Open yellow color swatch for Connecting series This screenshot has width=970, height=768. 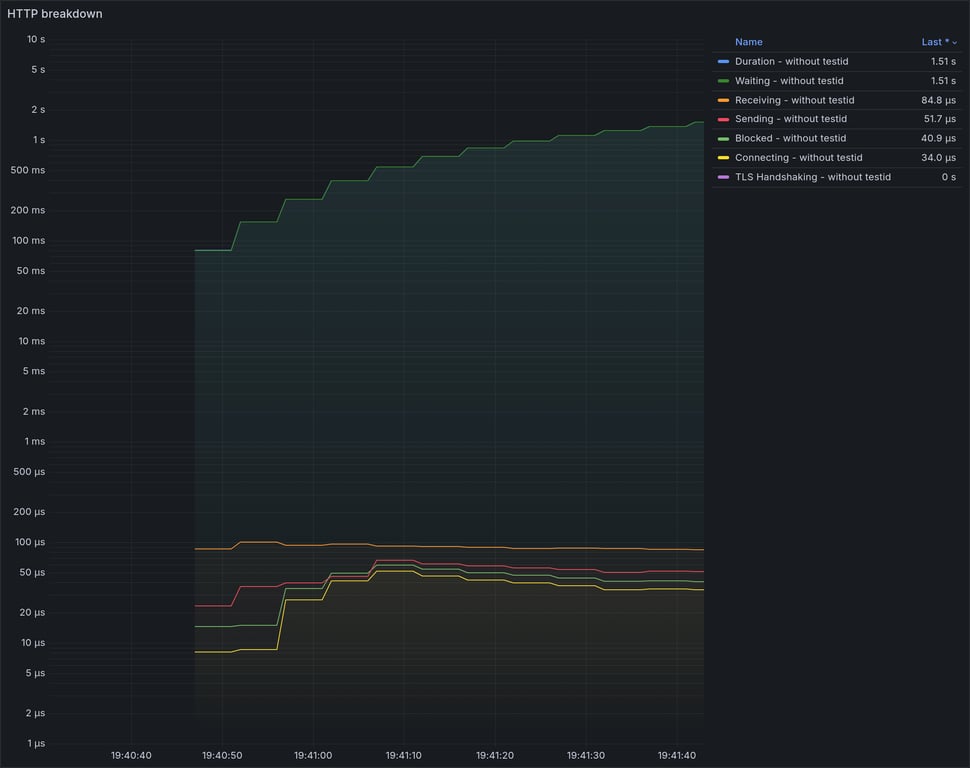pos(723,158)
